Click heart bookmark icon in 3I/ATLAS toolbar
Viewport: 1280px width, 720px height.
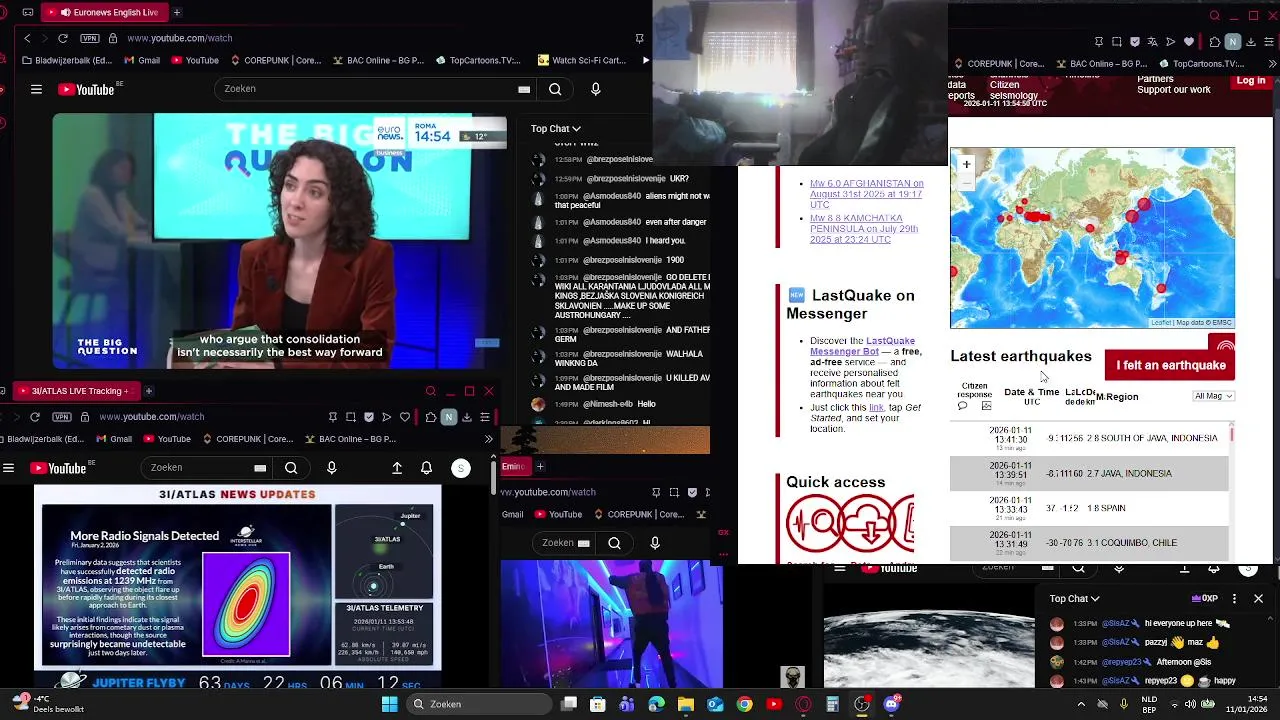pyautogui.click(x=405, y=417)
